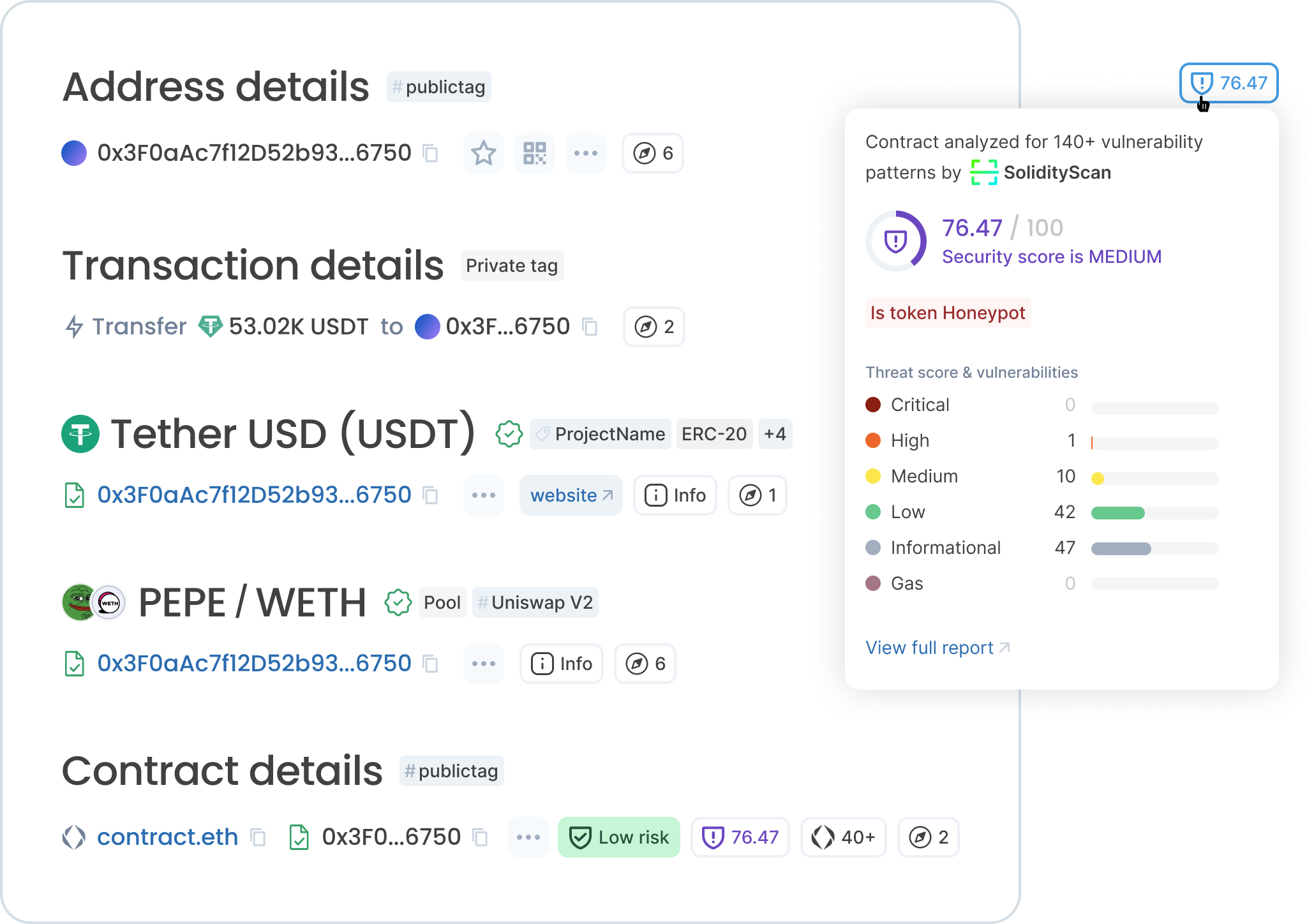Screen dimensions: 1307x924
Task: Click the Low vulnerabilities progress bar showing 42
Action: pyautogui.click(x=1154, y=512)
